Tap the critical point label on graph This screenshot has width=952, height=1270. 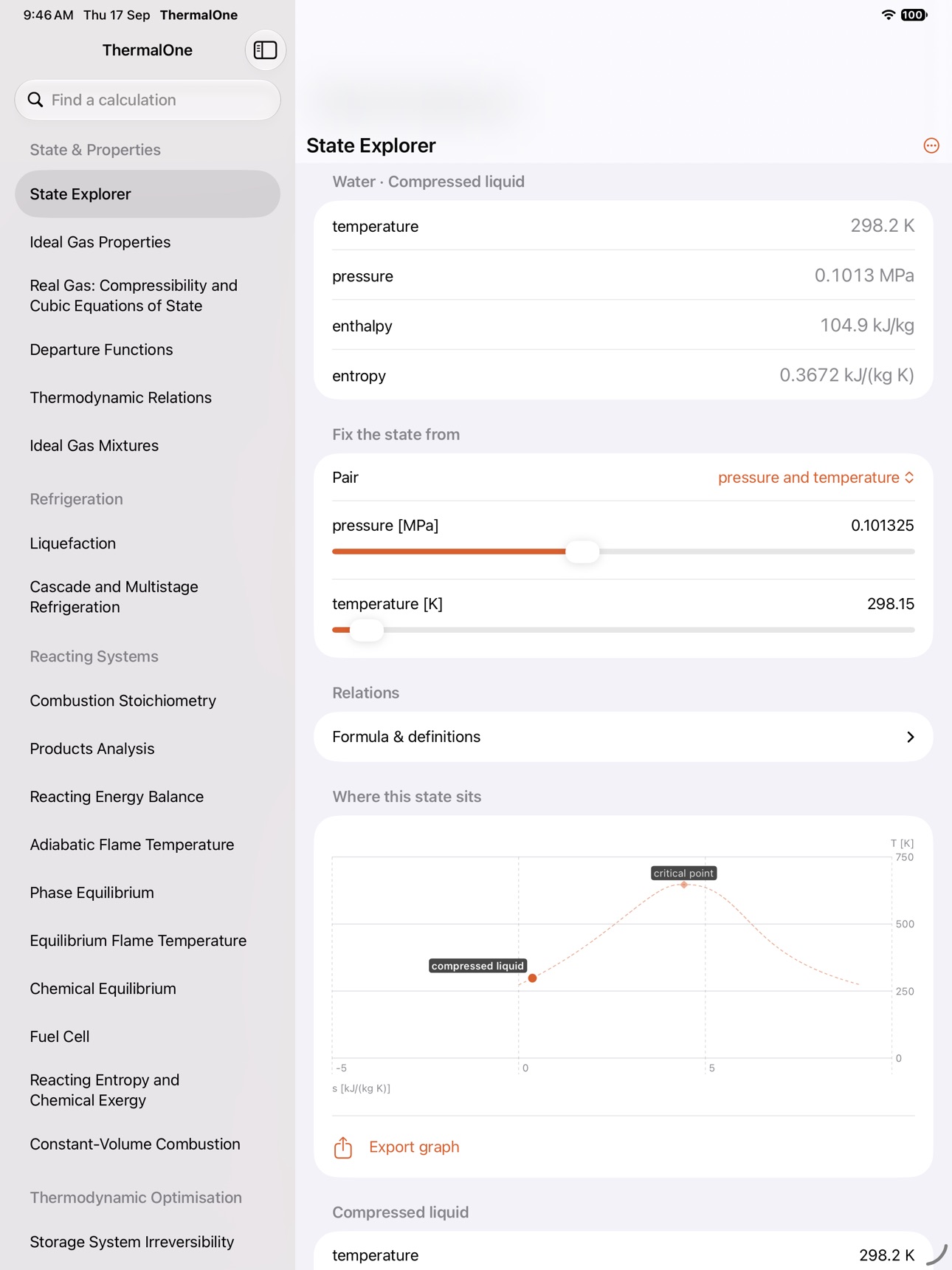pos(684,873)
